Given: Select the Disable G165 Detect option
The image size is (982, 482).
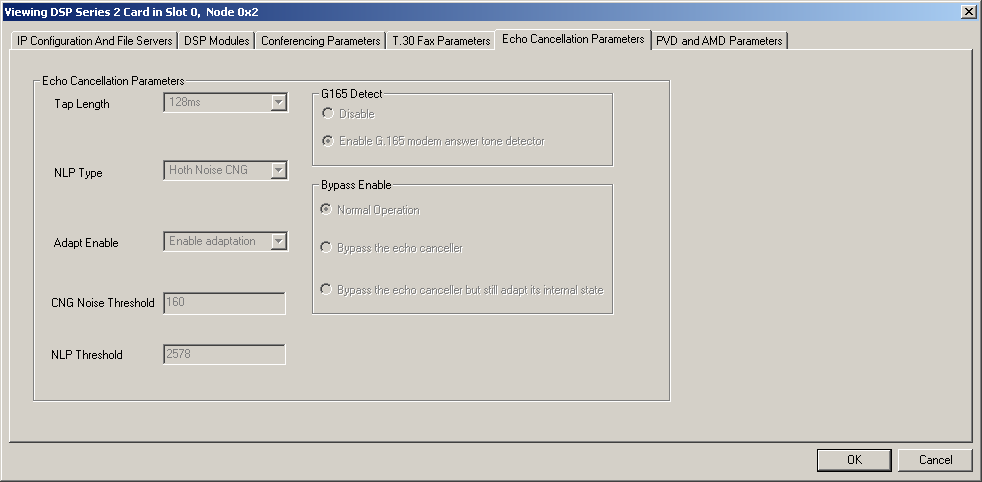Looking at the screenshot, I should tap(328, 114).
